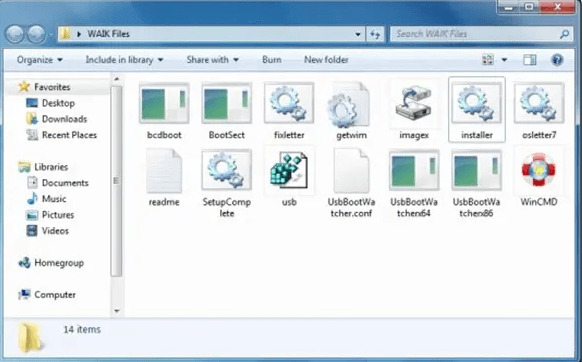The width and height of the screenshot is (582, 362).
Task: Open the Help question mark icon
Action: 557,60
